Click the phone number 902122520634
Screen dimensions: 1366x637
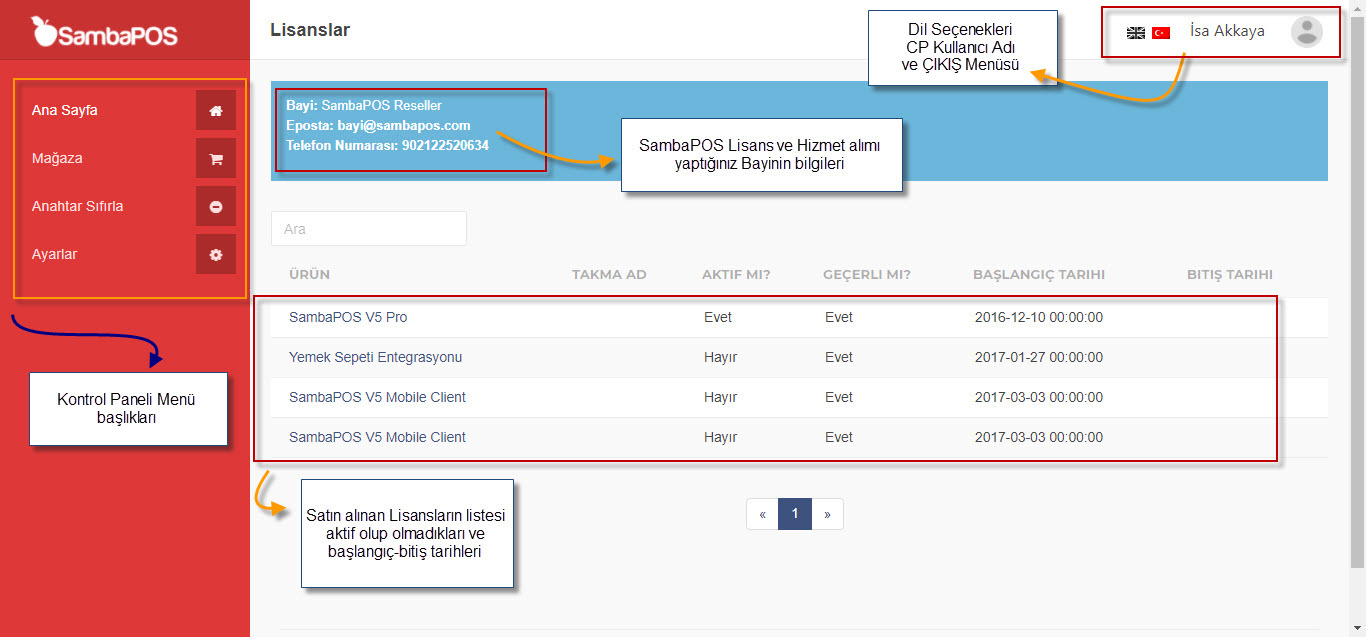(x=445, y=145)
